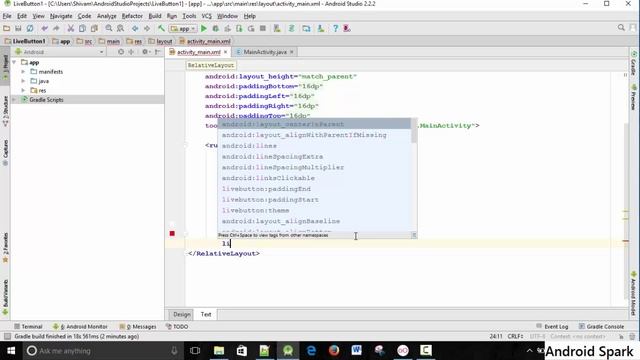Open the VCS menu
Image resolution: width=640 pixels, height=360 pixels.
pyautogui.click(x=207, y=16)
